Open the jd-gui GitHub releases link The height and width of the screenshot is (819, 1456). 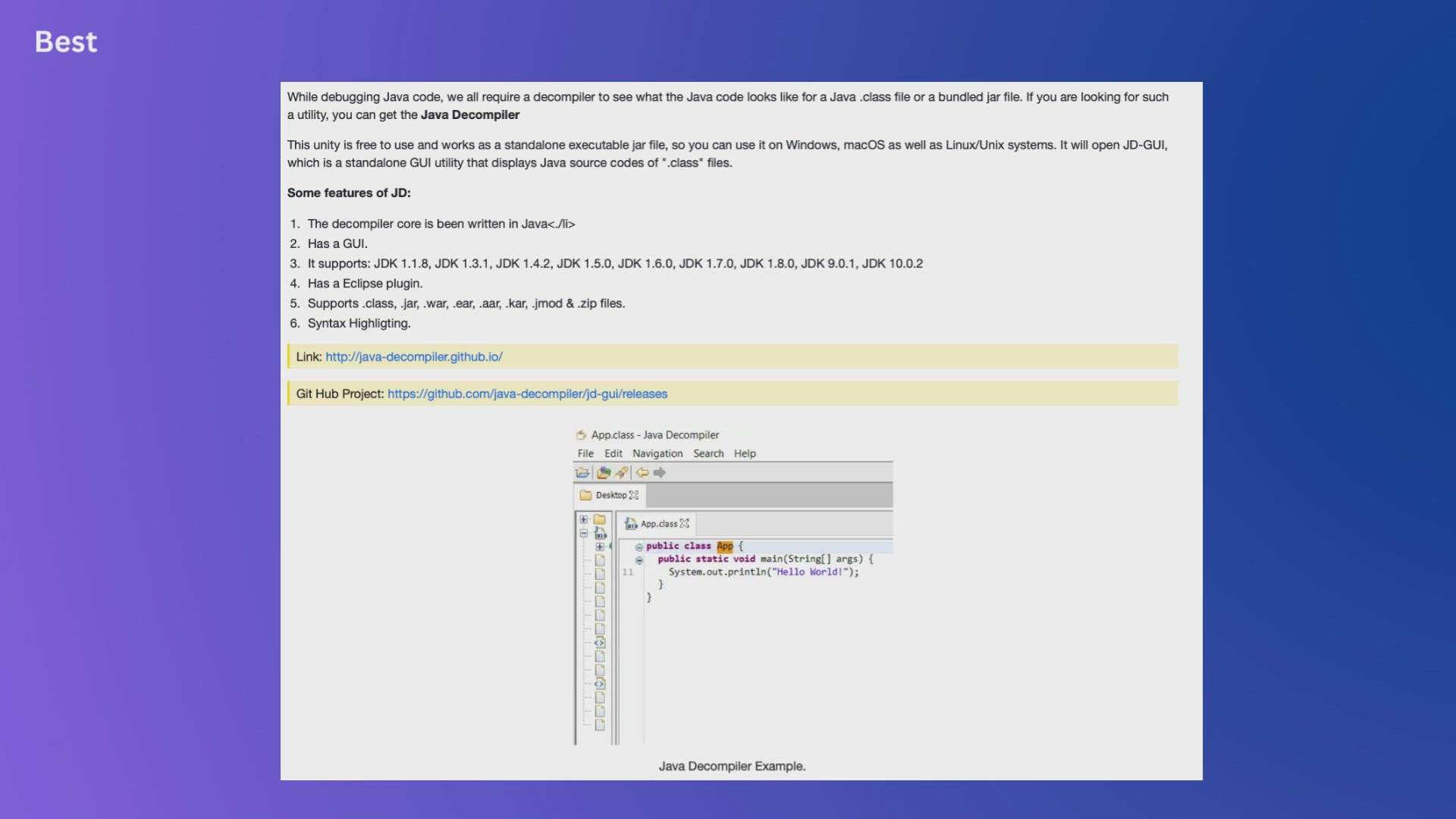point(528,394)
